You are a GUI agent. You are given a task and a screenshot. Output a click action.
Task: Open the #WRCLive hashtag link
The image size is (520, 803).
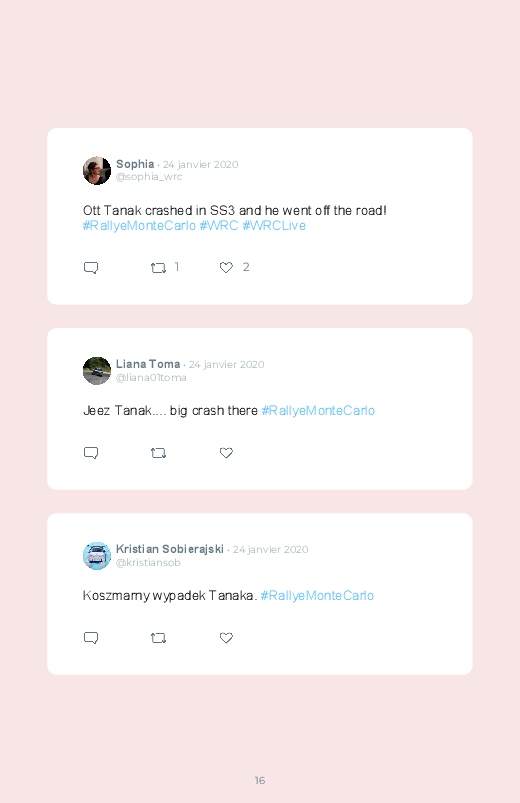click(x=274, y=225)
